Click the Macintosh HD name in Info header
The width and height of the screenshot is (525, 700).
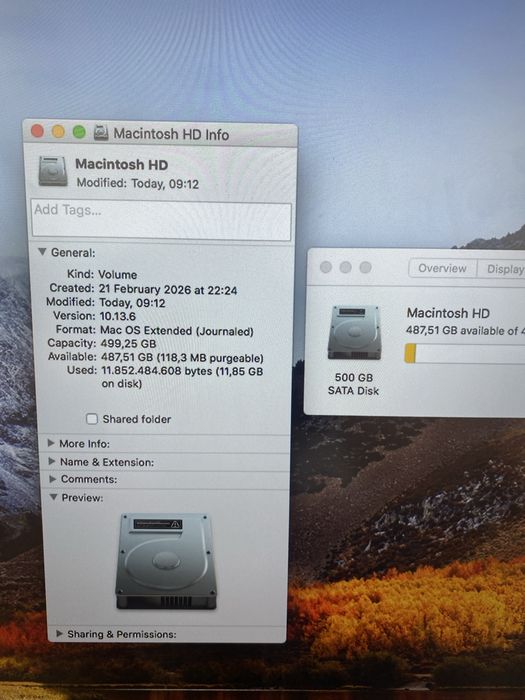point(121,164)
